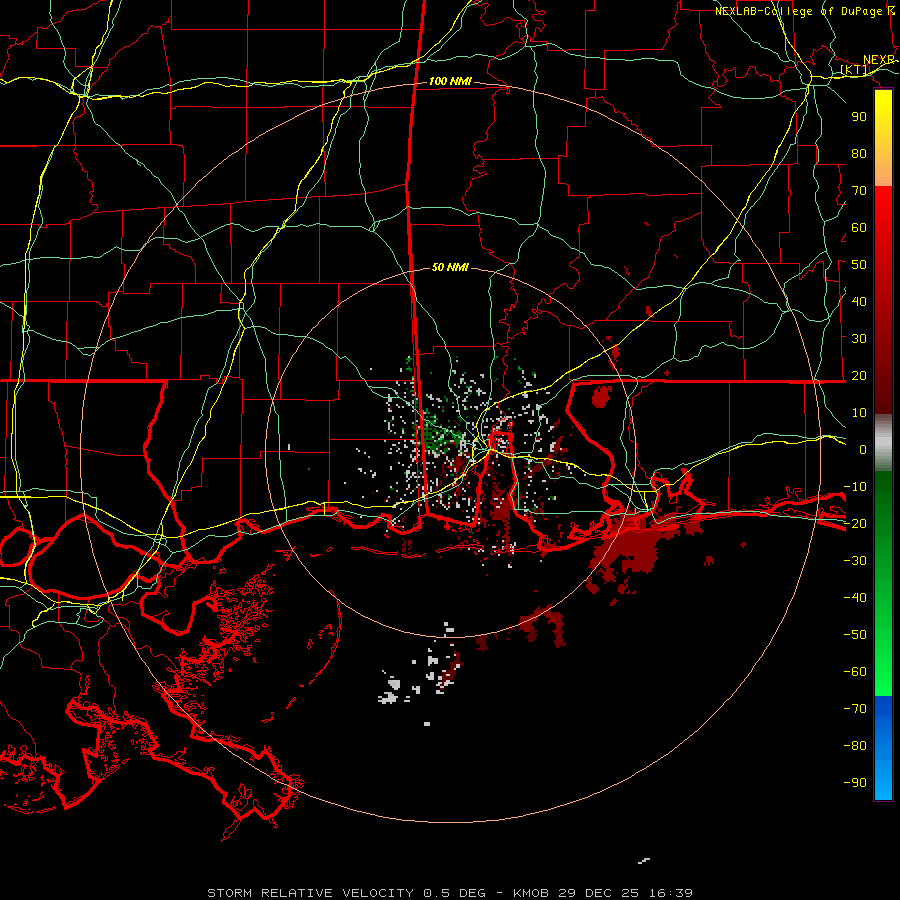The width and height of the screenshot is (900, 900).
Task: Click the 0 value on velocity color scale
Action: tap(863, 450)
